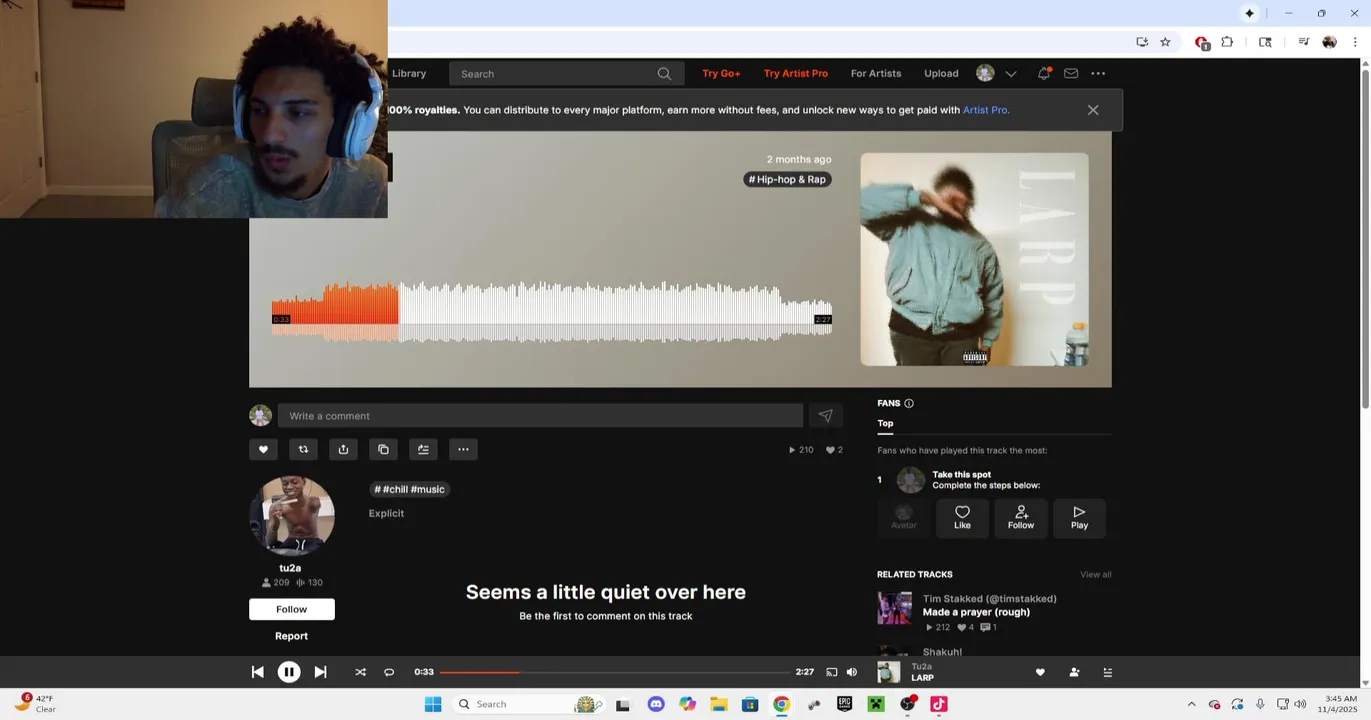The height and width of the screenshot is (720, 1371).
Task: Open the tu2a artist avatar
Action: [292, 516]
